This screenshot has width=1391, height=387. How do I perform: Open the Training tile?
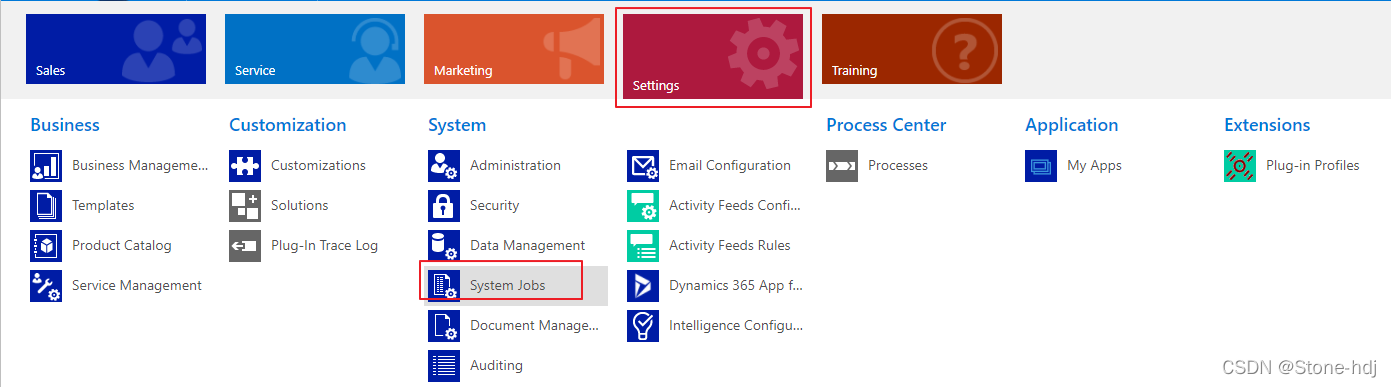click(x=912, y=49)
